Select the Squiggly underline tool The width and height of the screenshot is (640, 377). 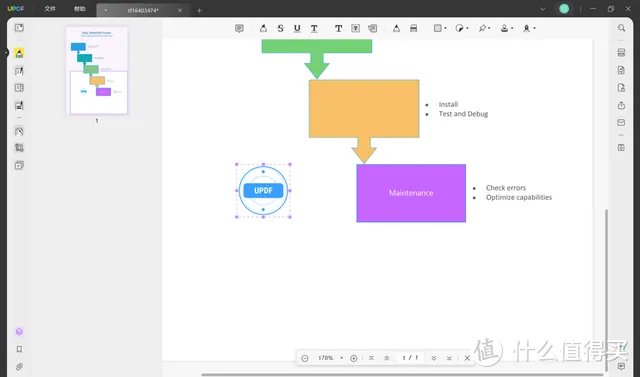tap(314, 28)
